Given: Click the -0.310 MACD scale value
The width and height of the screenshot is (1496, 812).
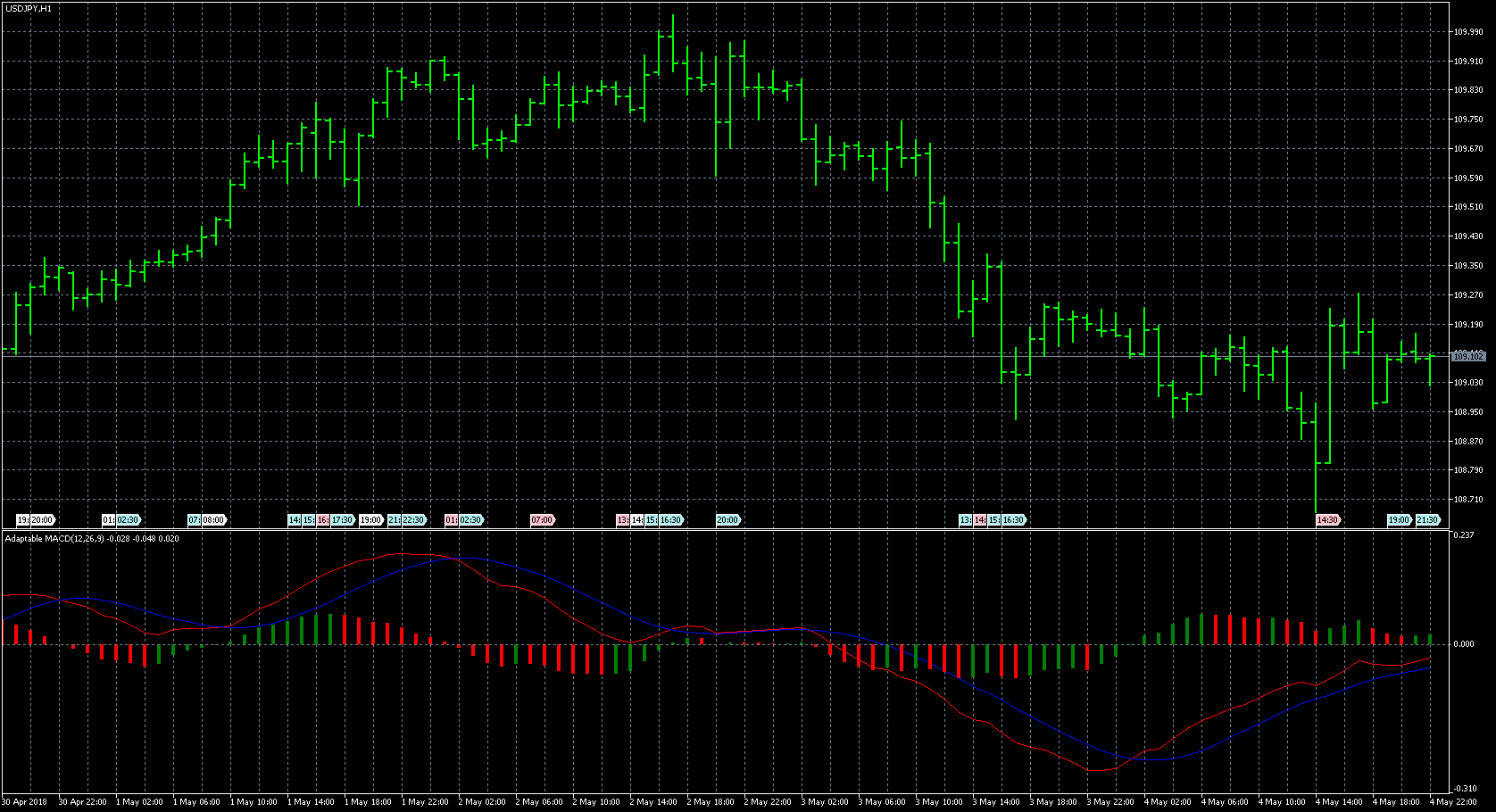Looking at the screenshot, I should point(1465,789).
